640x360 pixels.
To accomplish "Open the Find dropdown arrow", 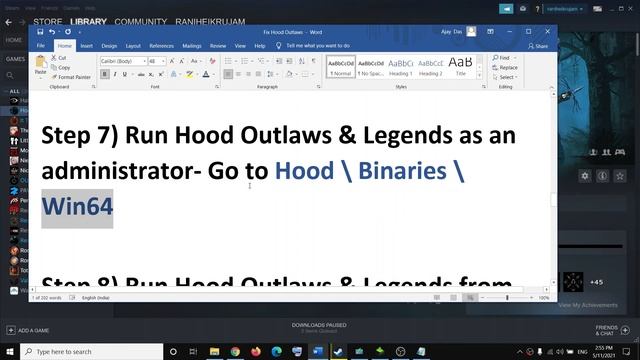I will (515, 58).
